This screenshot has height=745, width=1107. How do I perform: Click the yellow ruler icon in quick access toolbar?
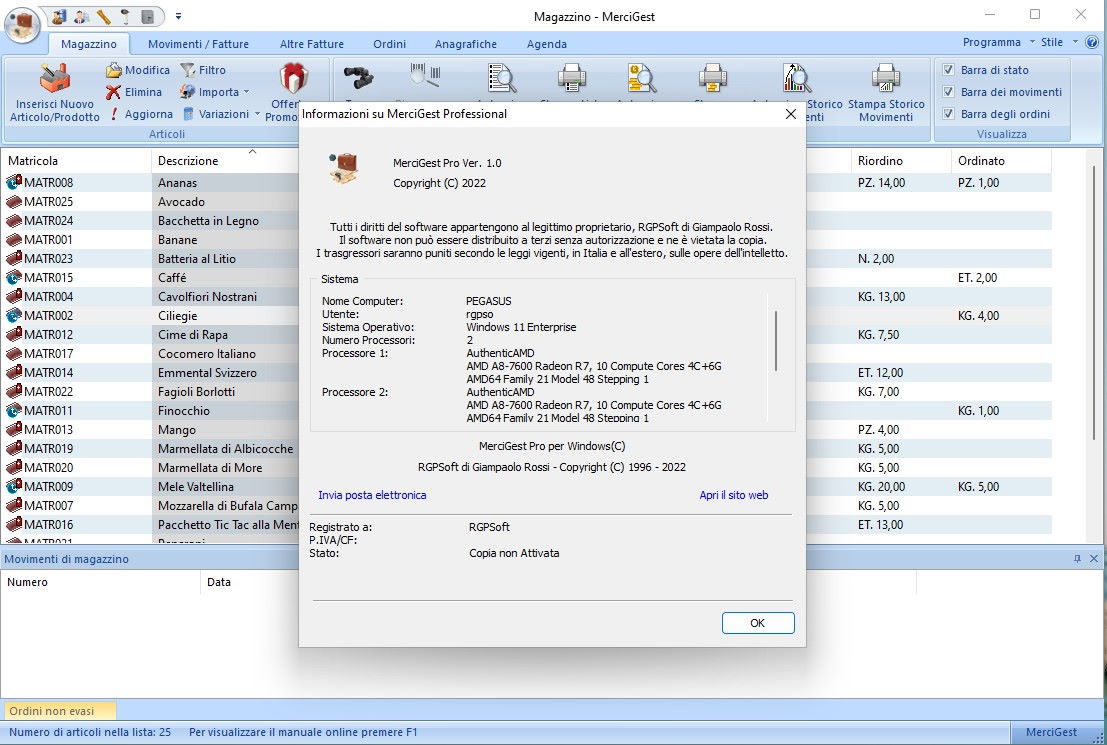coord(104,16)
